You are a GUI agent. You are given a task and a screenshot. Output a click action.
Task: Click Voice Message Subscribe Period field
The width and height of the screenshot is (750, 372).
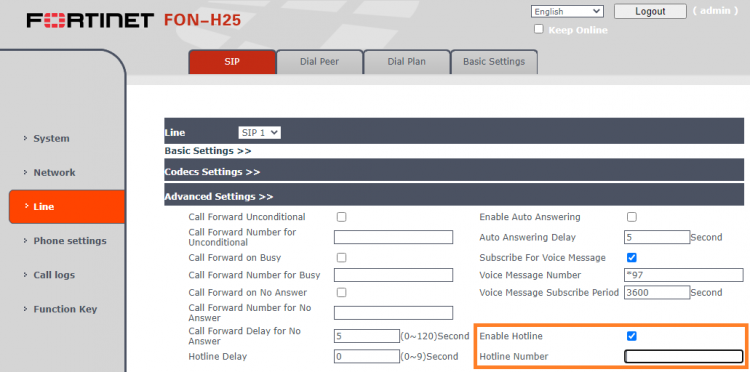pyautogui.click(x=657, y=292)
